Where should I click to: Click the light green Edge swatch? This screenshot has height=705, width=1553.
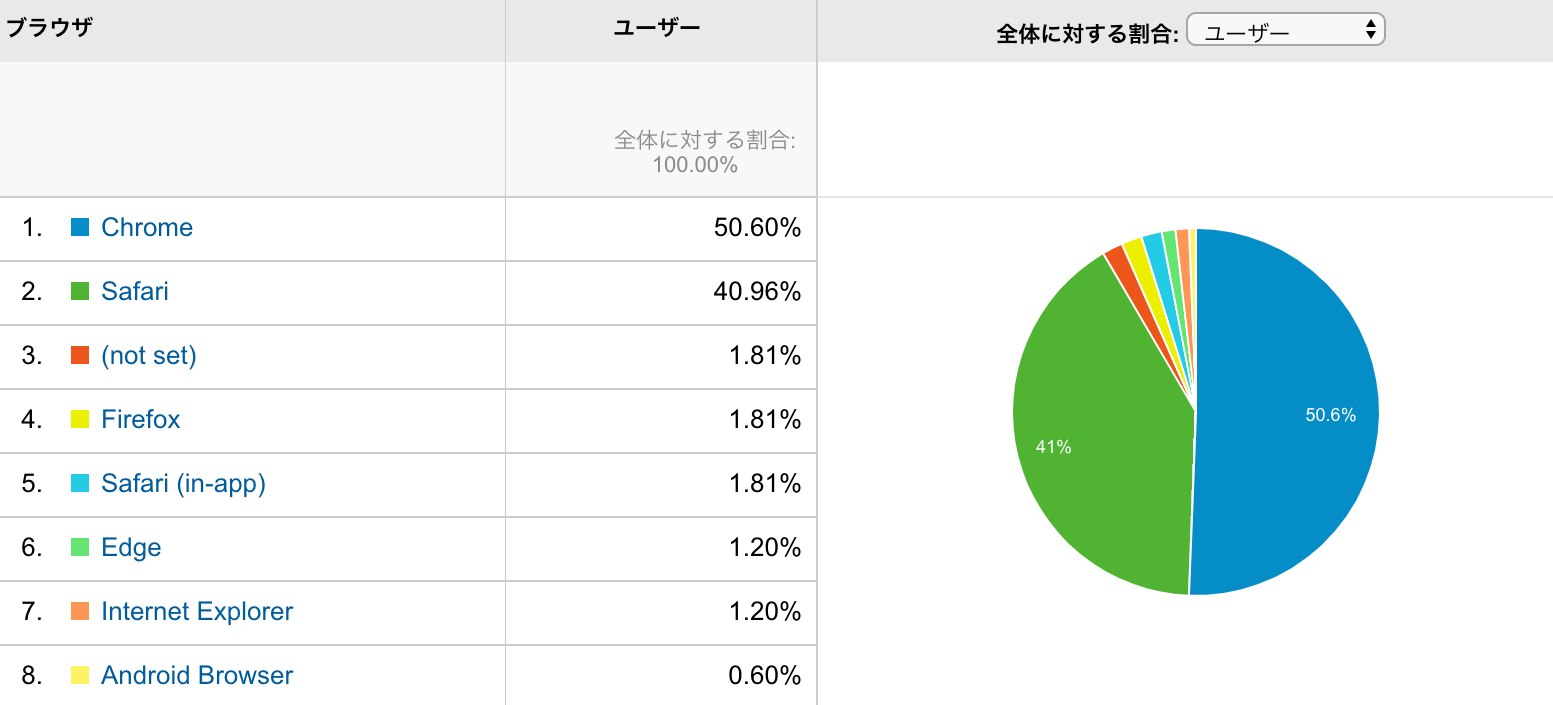click(81, 548)
